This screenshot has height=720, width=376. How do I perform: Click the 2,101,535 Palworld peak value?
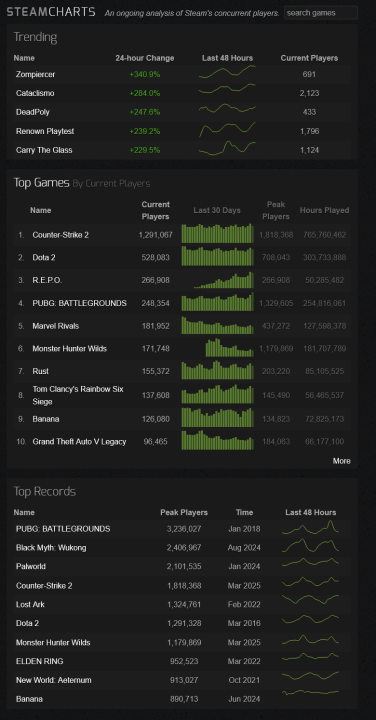pos(184,567)
